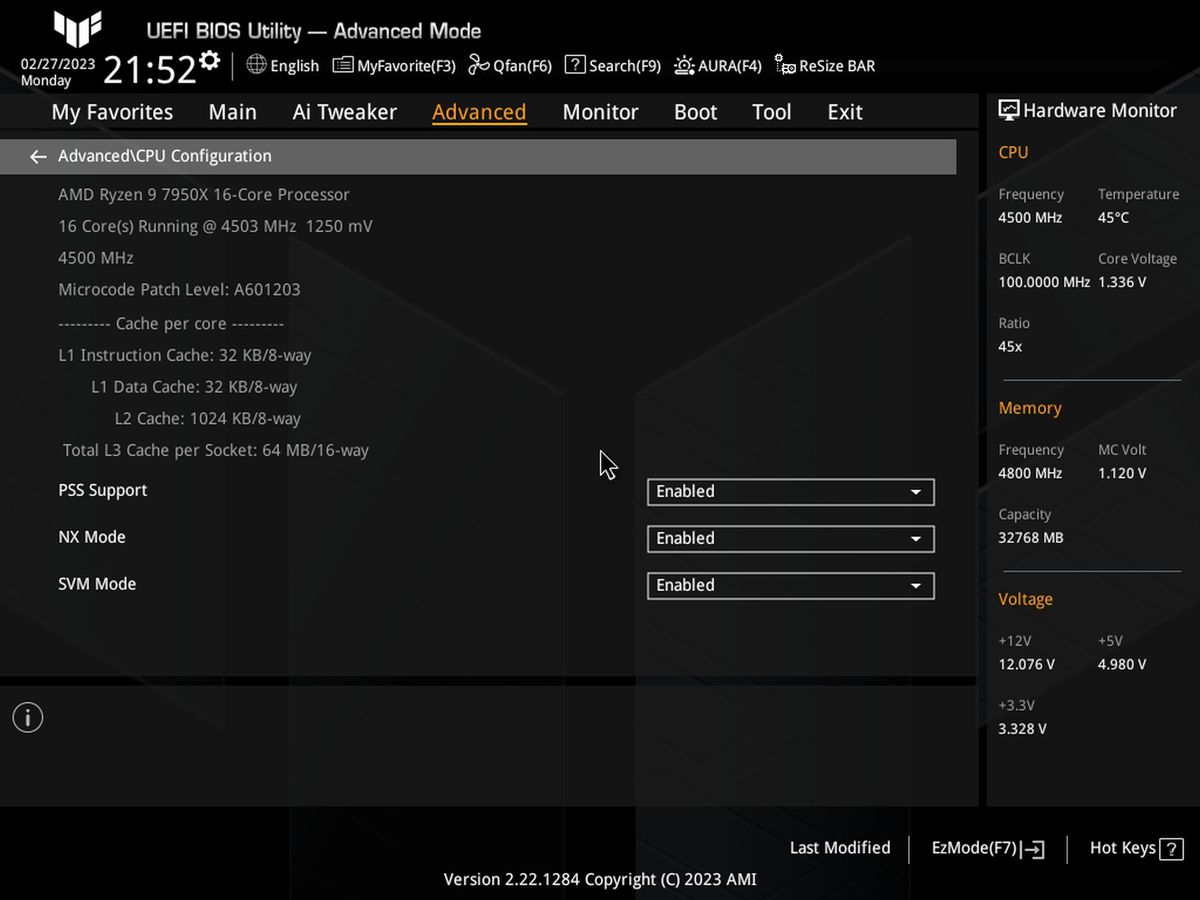Click the Hot Keys question mark icon
The height and width of the screenshot is (900, 1200).
[1171, 848]
